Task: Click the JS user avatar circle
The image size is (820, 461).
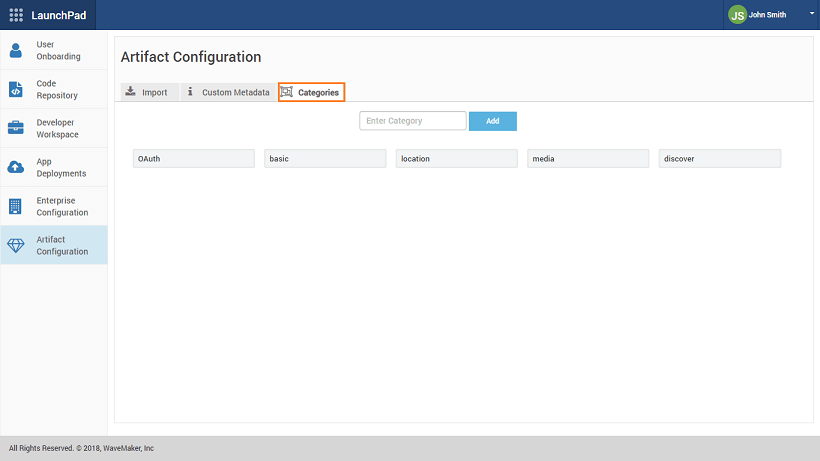Action: tap(737, 15)
